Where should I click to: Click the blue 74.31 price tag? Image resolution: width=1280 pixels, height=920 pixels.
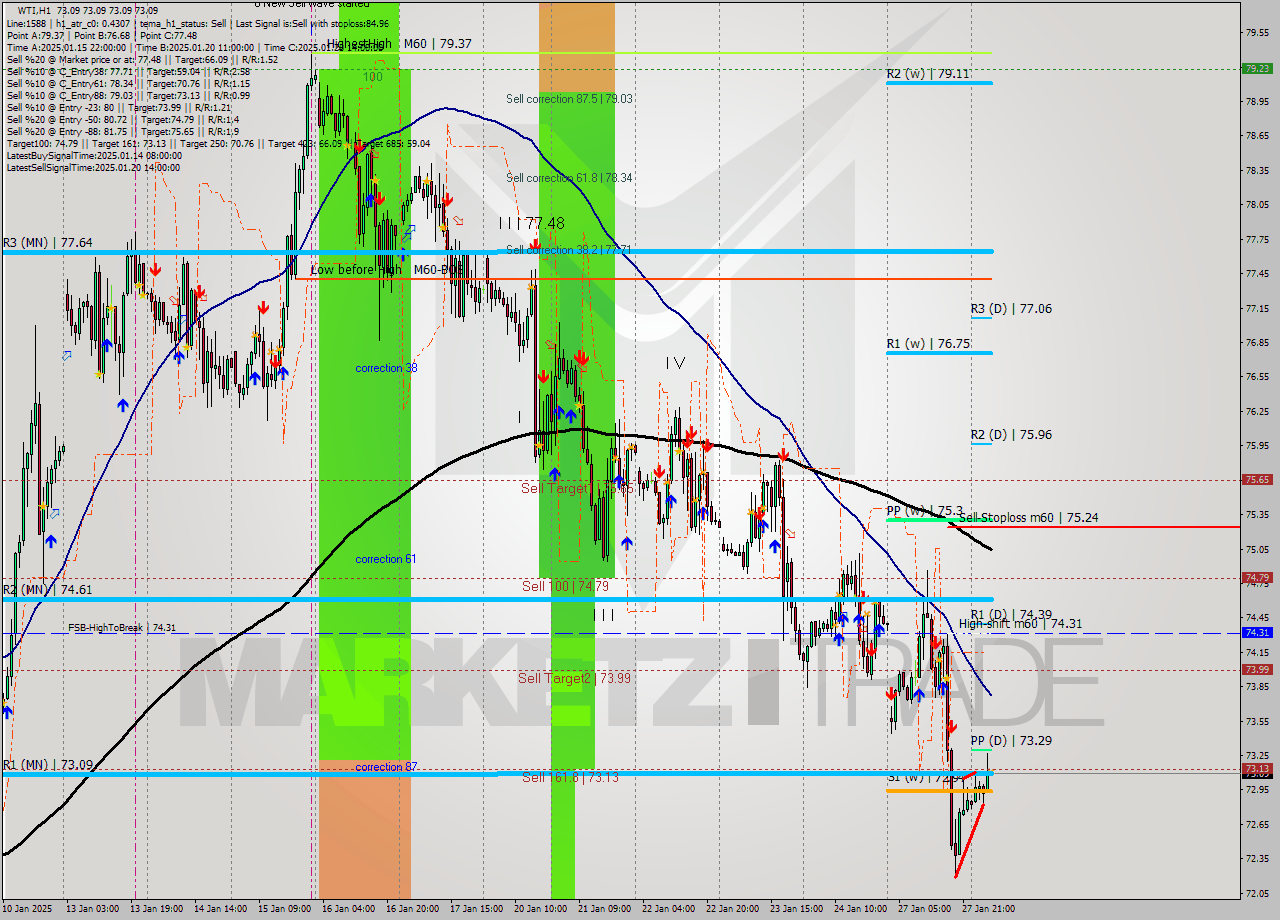click(x=1257, y=633)
